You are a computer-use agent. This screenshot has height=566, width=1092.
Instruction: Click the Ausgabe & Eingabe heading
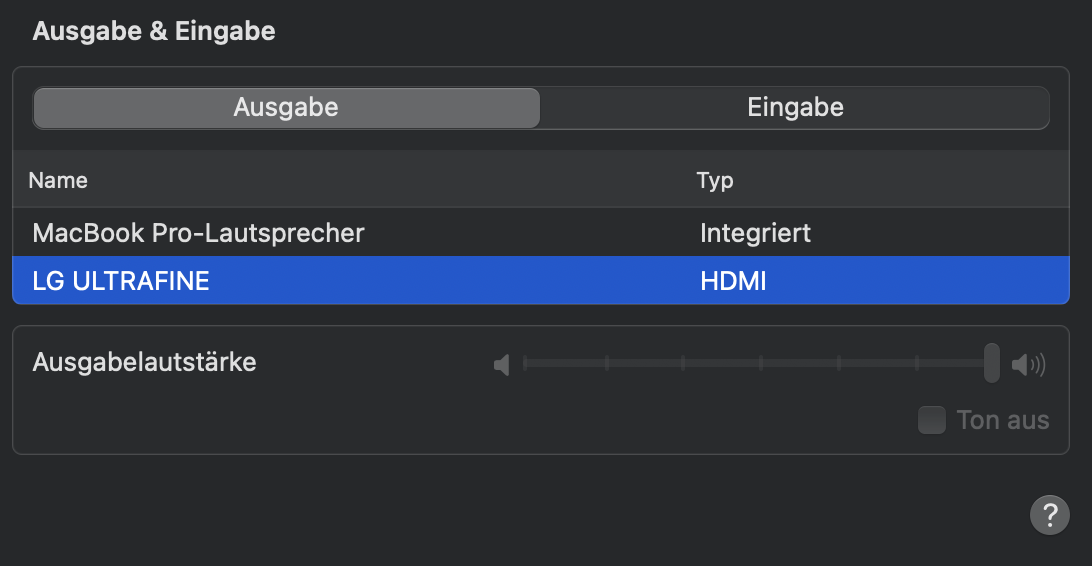click(x=154, y=31)
